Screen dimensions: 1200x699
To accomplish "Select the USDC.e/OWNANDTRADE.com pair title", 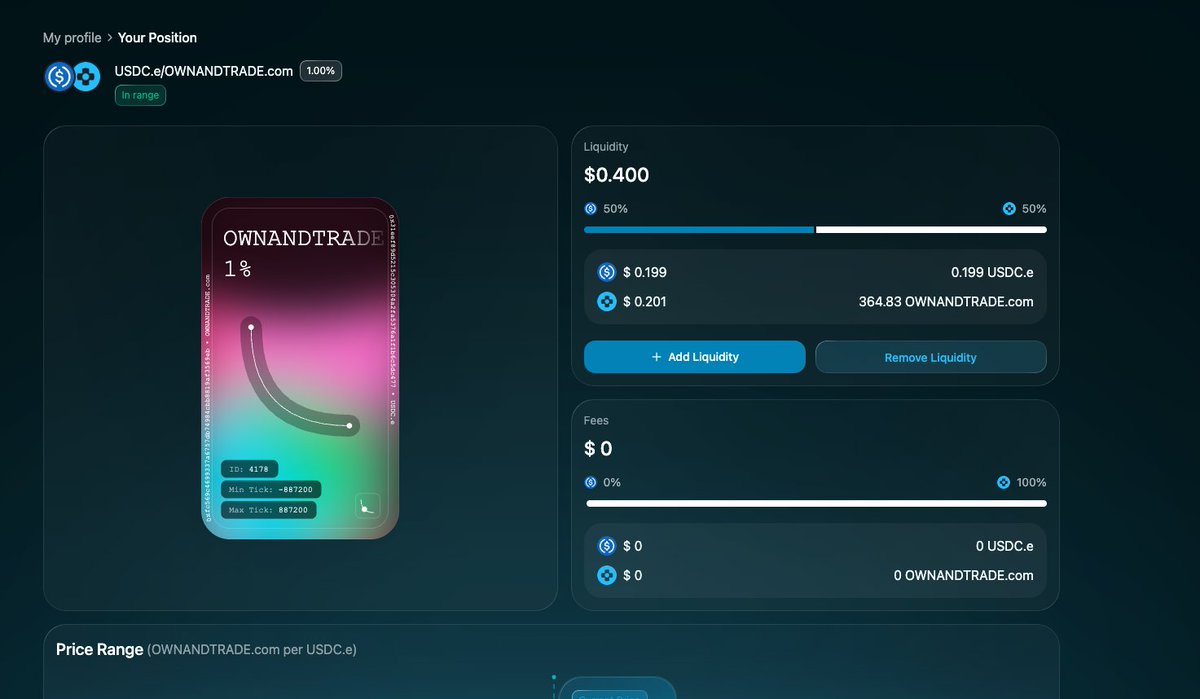I will tap(204, 71).
